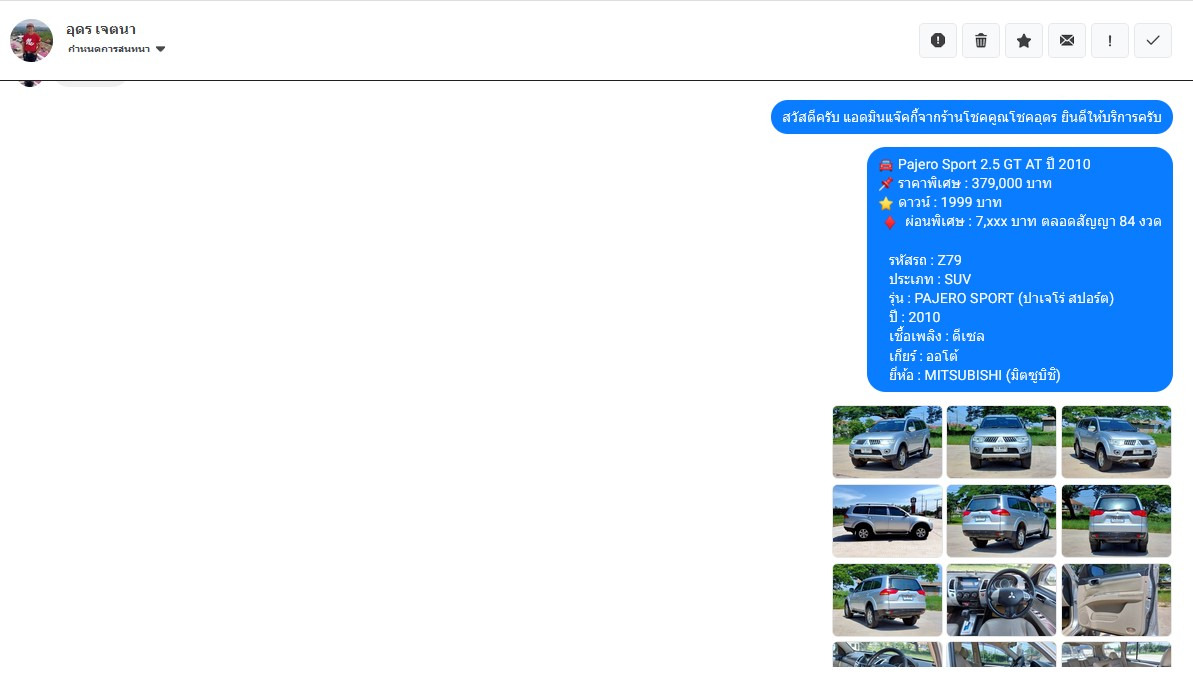Viewport: 1193px width, 678px height.
Task: Click installment line with 84 งวด
Action: (x=1022, y=221)
